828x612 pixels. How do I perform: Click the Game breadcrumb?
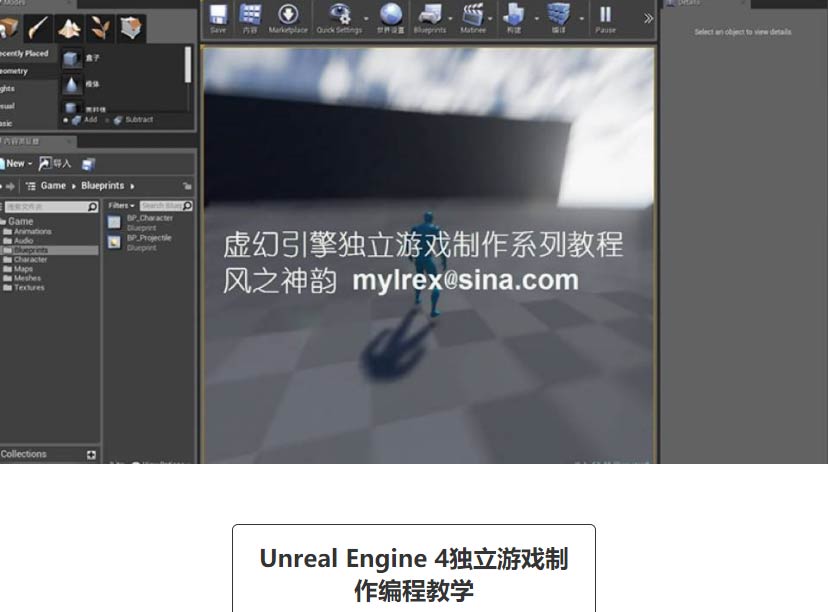[53, 186]
